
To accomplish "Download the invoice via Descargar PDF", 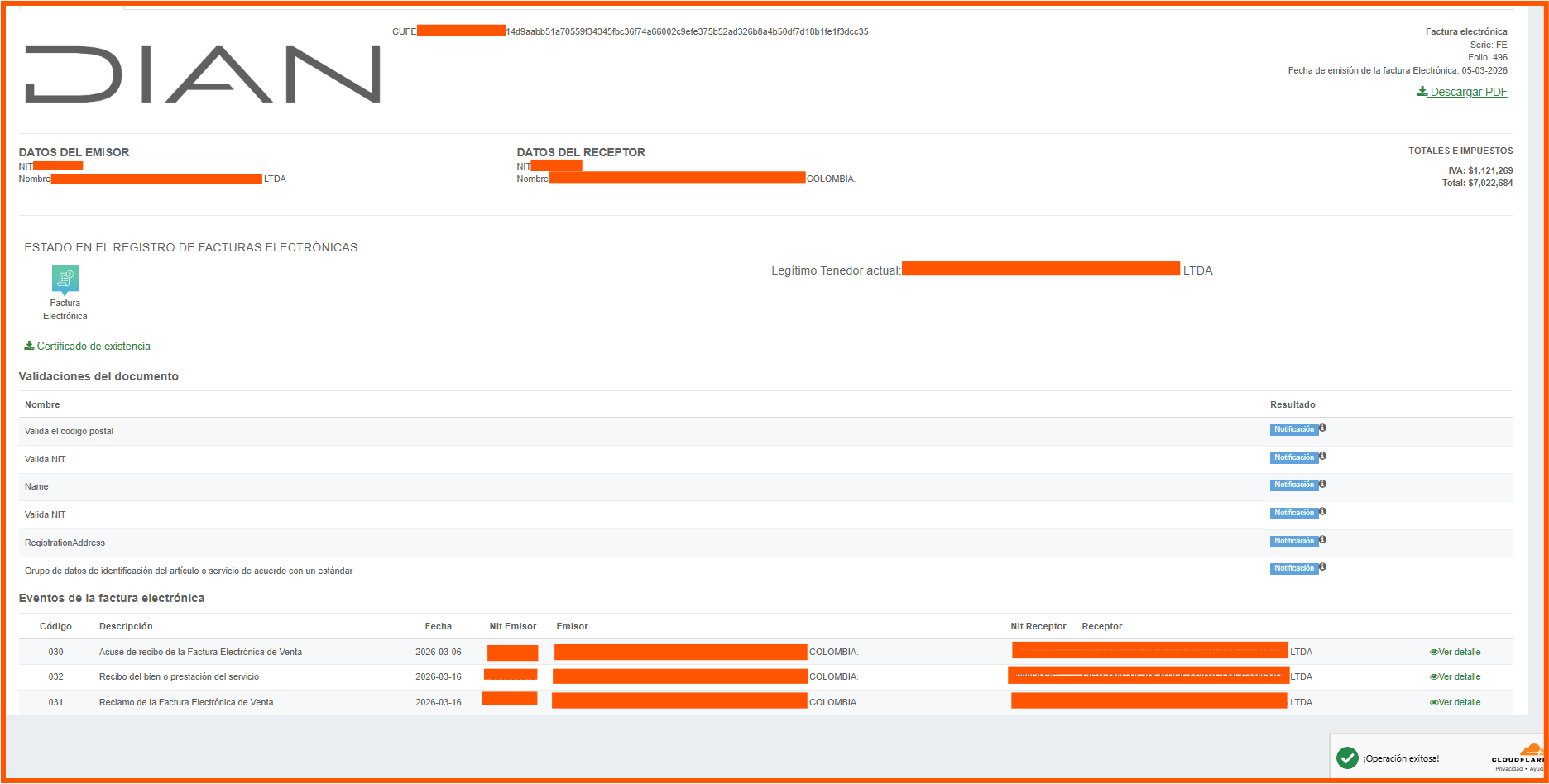I will (x=1462, y=92).
